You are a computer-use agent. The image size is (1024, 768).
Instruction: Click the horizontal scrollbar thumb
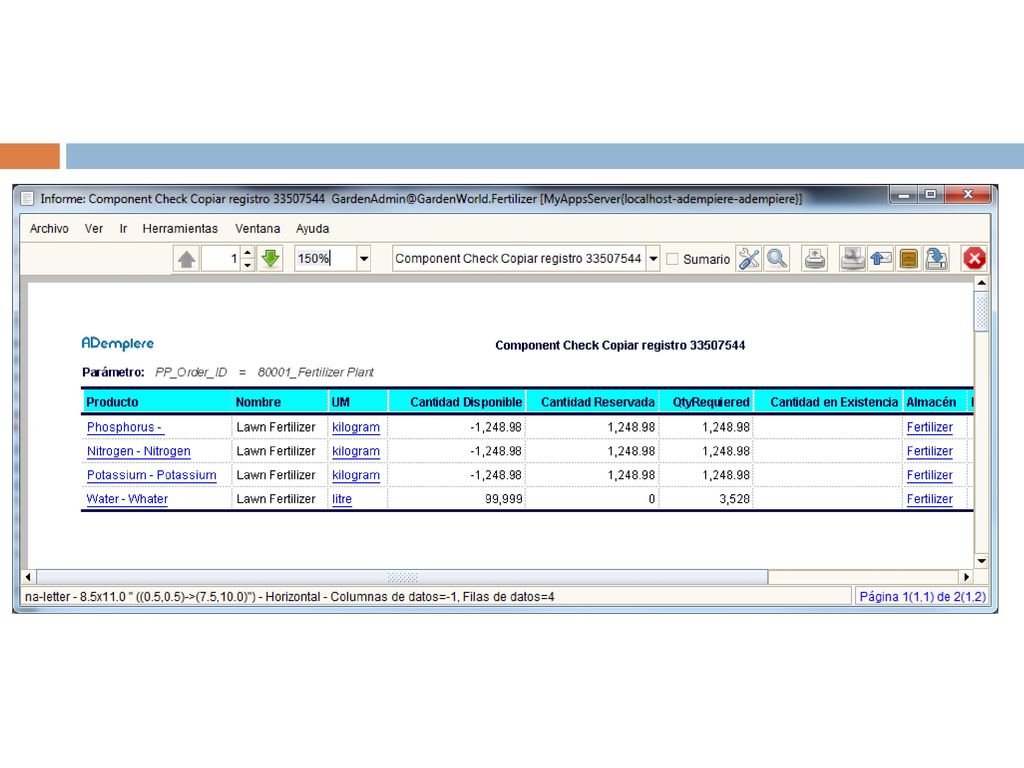tap(402, 577)
